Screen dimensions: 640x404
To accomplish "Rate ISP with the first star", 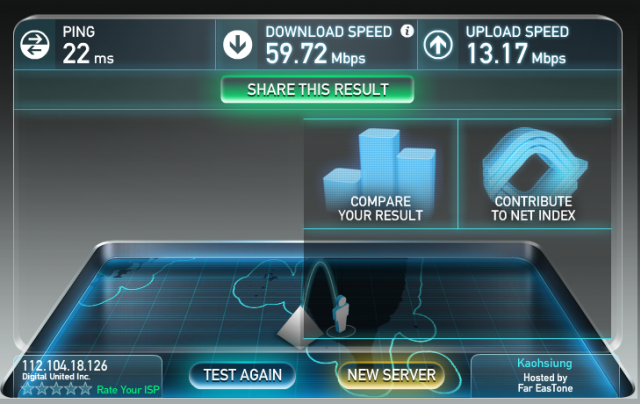I will tap(27, 389).
